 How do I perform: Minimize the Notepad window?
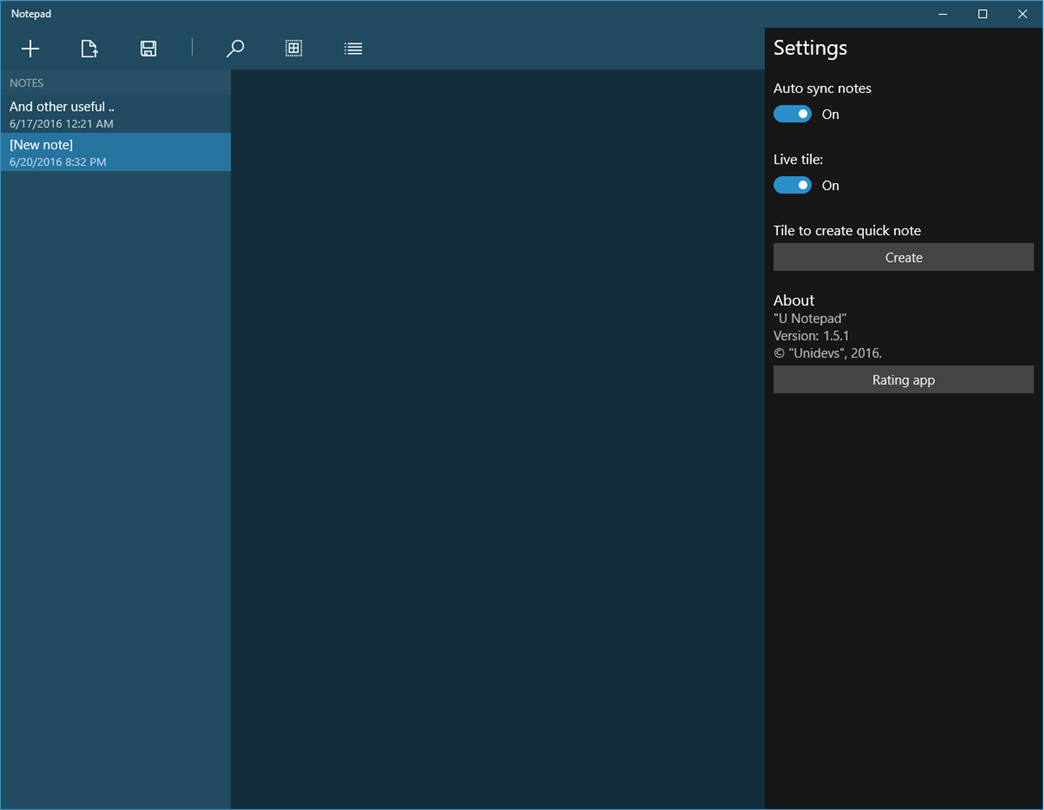pos(942,14)
